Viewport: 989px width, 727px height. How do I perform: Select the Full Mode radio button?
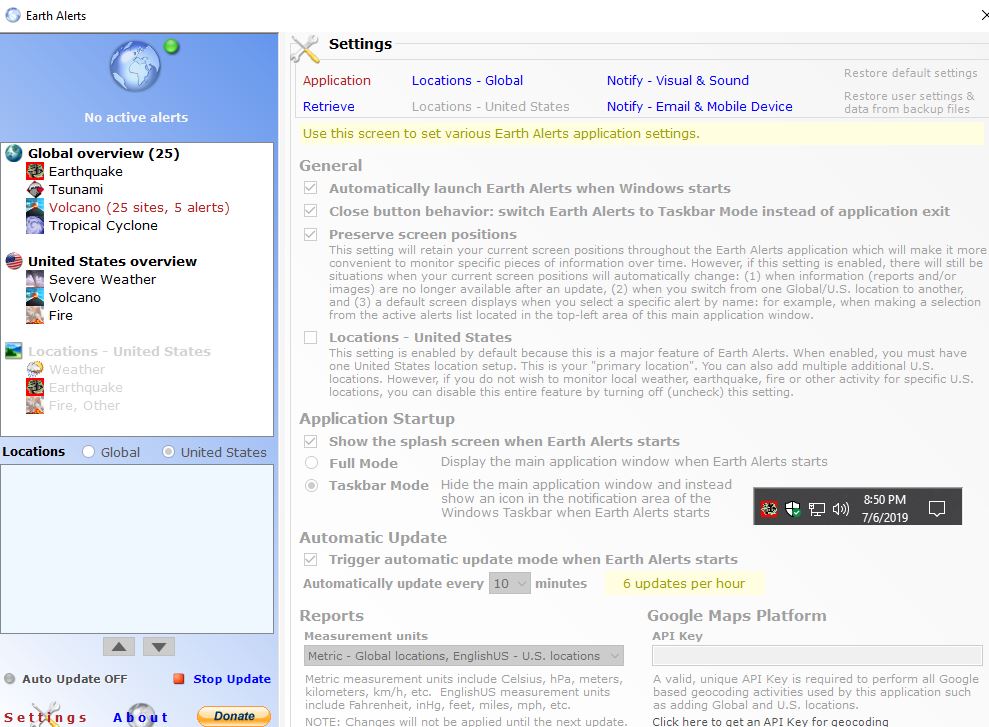[x=311, y=463]
